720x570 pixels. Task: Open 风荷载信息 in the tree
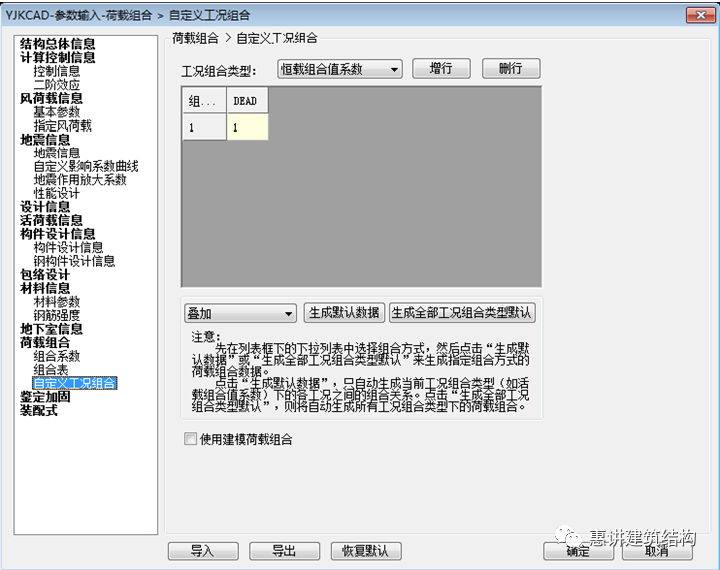[x=51, y=98]
